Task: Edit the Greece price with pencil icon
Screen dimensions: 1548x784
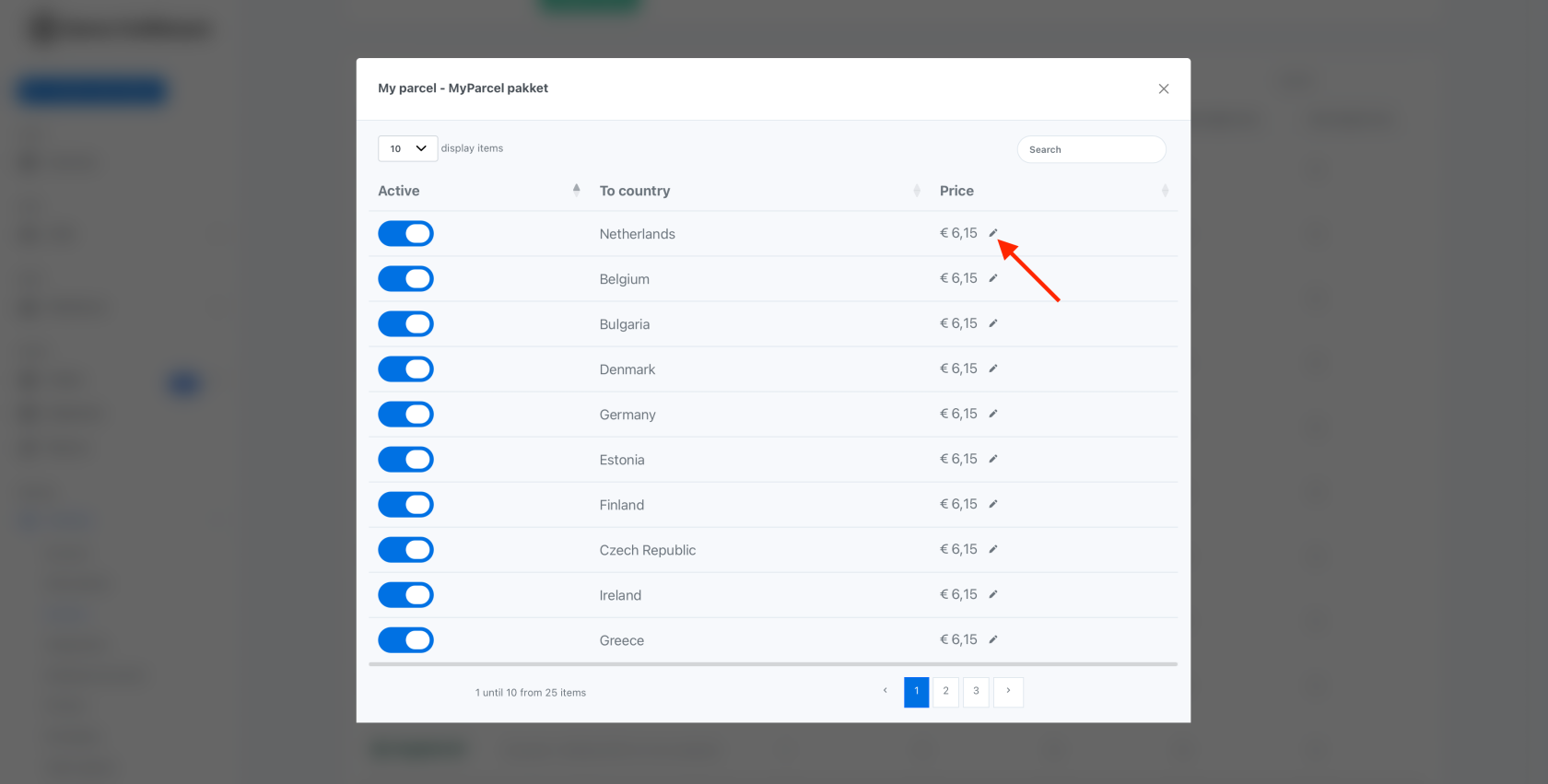Action: click(993, 639)
